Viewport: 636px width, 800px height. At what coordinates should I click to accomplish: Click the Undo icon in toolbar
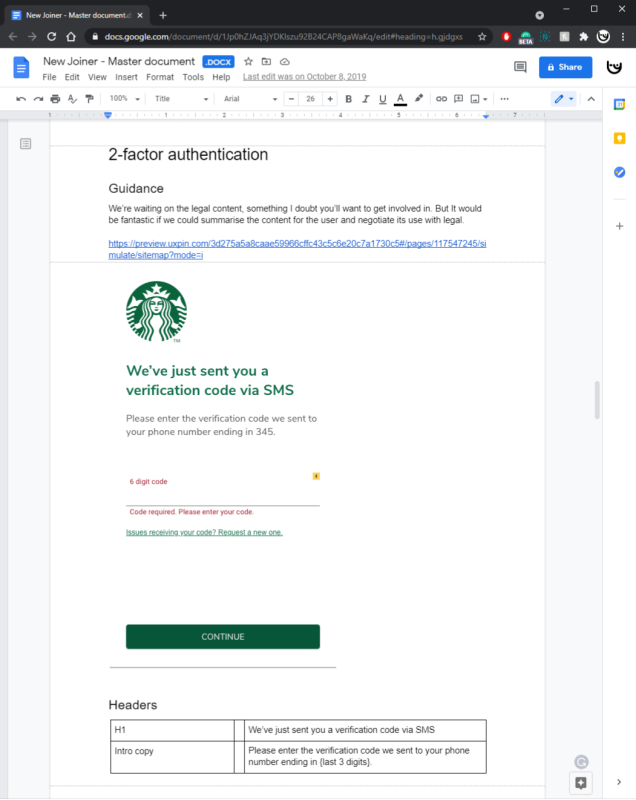pos(21,99)
